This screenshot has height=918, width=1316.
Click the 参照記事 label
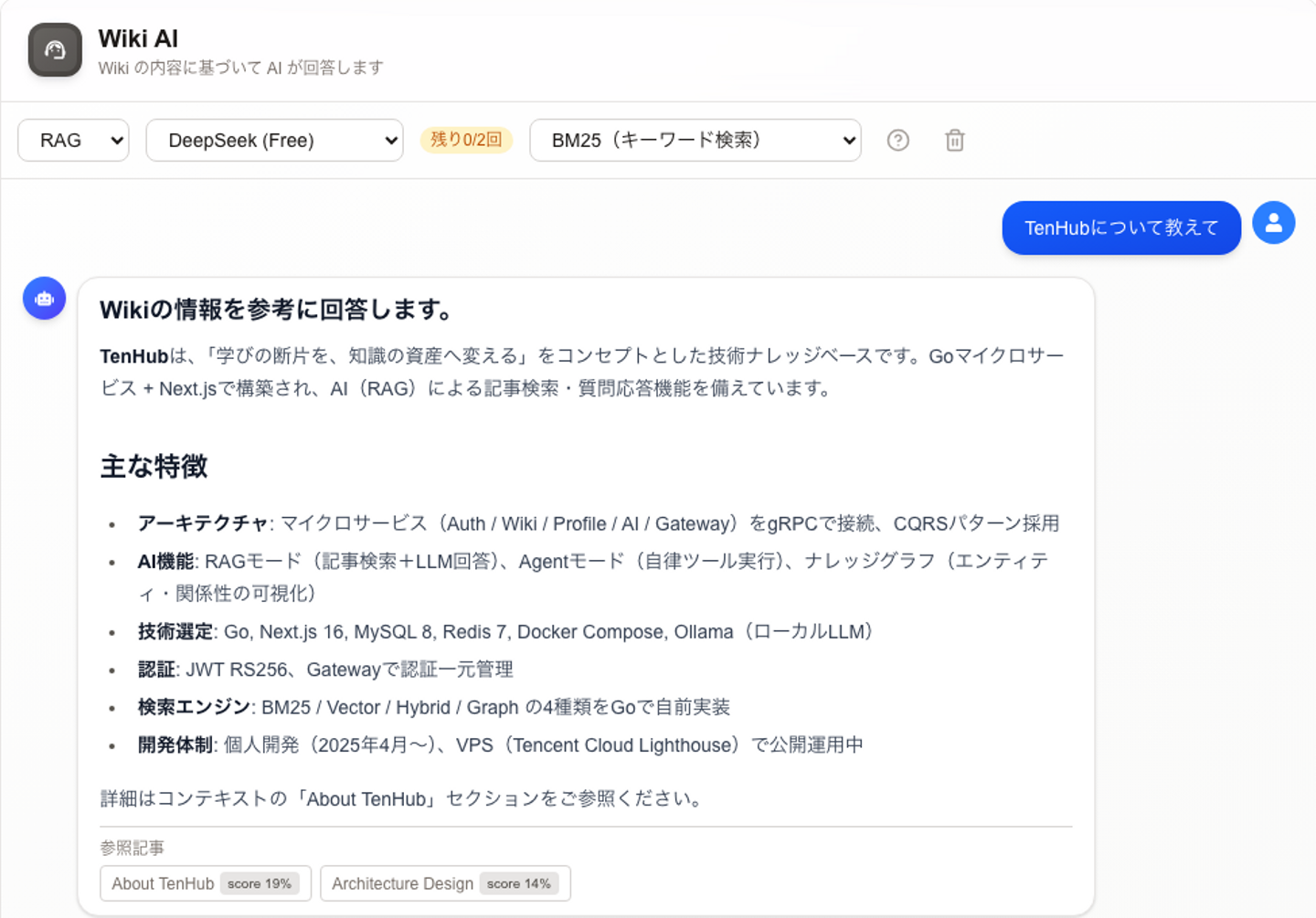click(133, 848)
